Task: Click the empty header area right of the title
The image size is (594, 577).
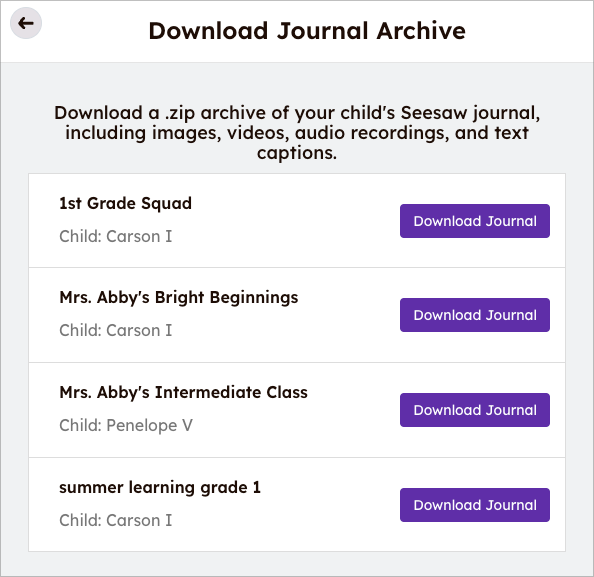Action: (530, 31)
